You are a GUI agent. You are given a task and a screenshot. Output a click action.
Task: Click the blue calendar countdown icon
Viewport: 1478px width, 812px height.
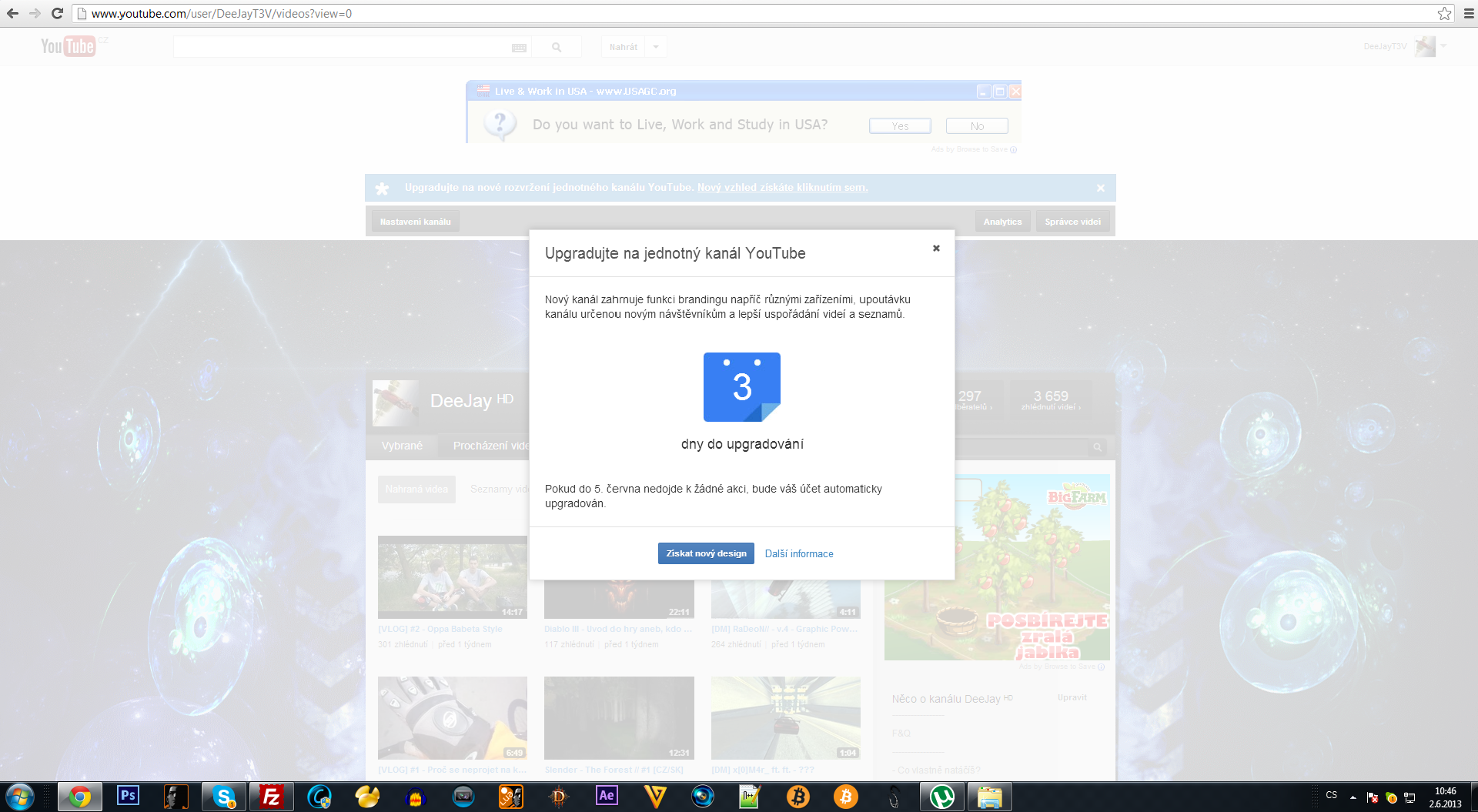(742, 387)
